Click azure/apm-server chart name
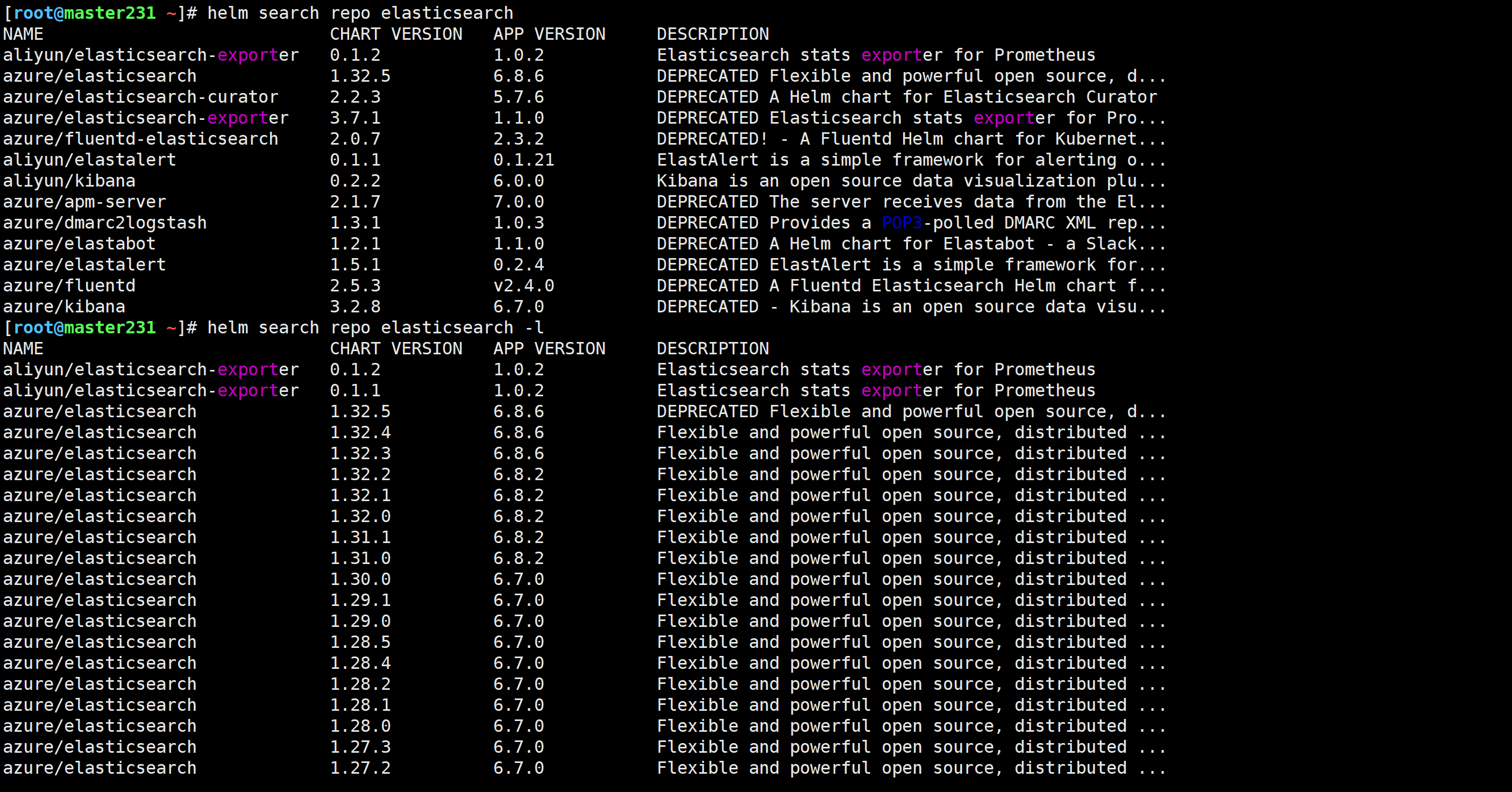1512x792 pixels. pyautogui.click(x=84, y=202)
